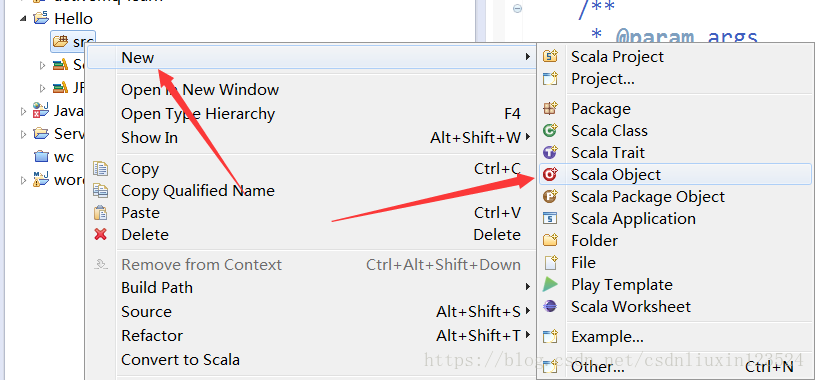Expand the Scala library node under Hello
The width and height of the screenshot is (815, 380).
pyautogui.click(x=43, y=65)
